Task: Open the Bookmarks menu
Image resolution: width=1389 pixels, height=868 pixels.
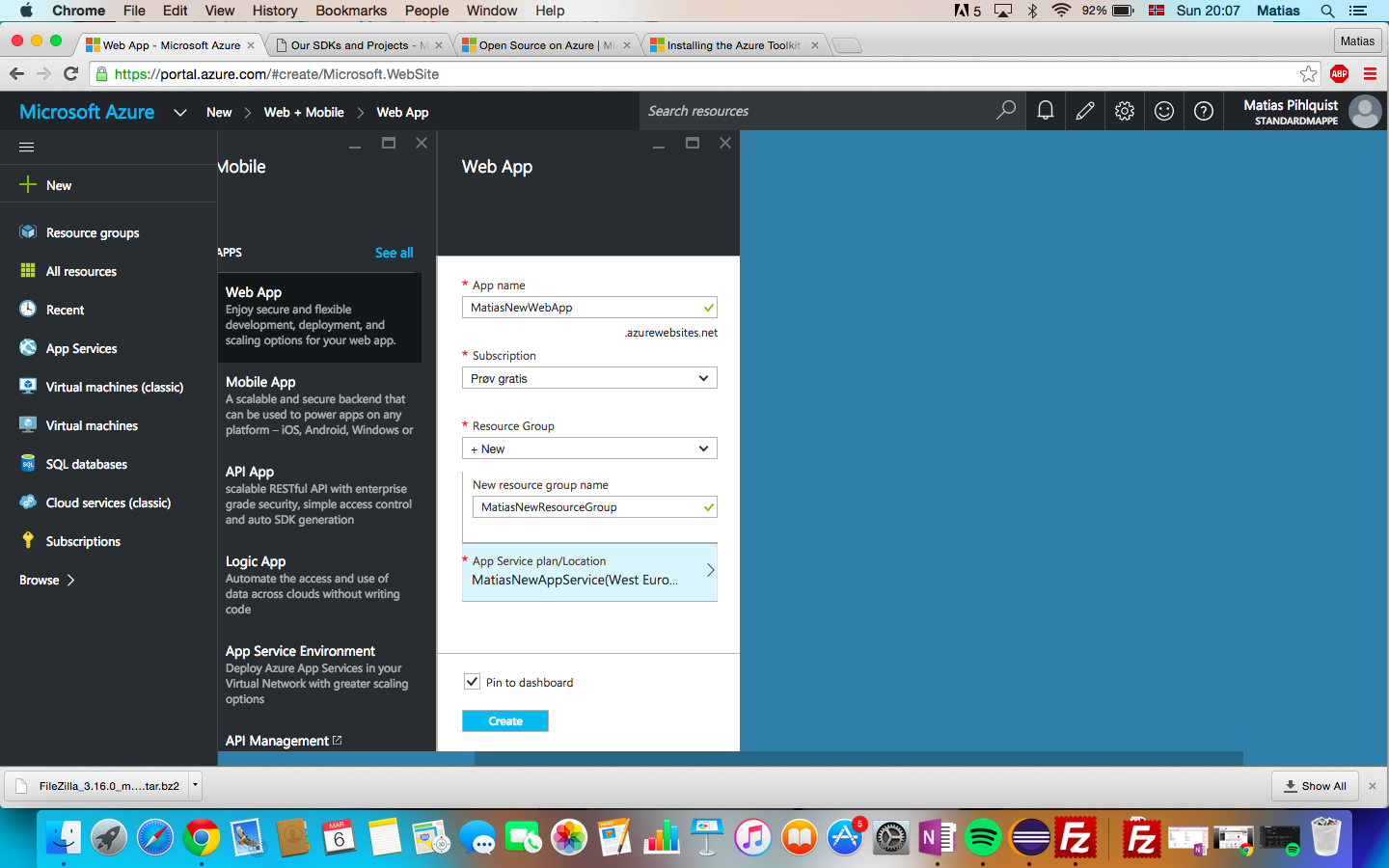Action: (x=351, y=11)
